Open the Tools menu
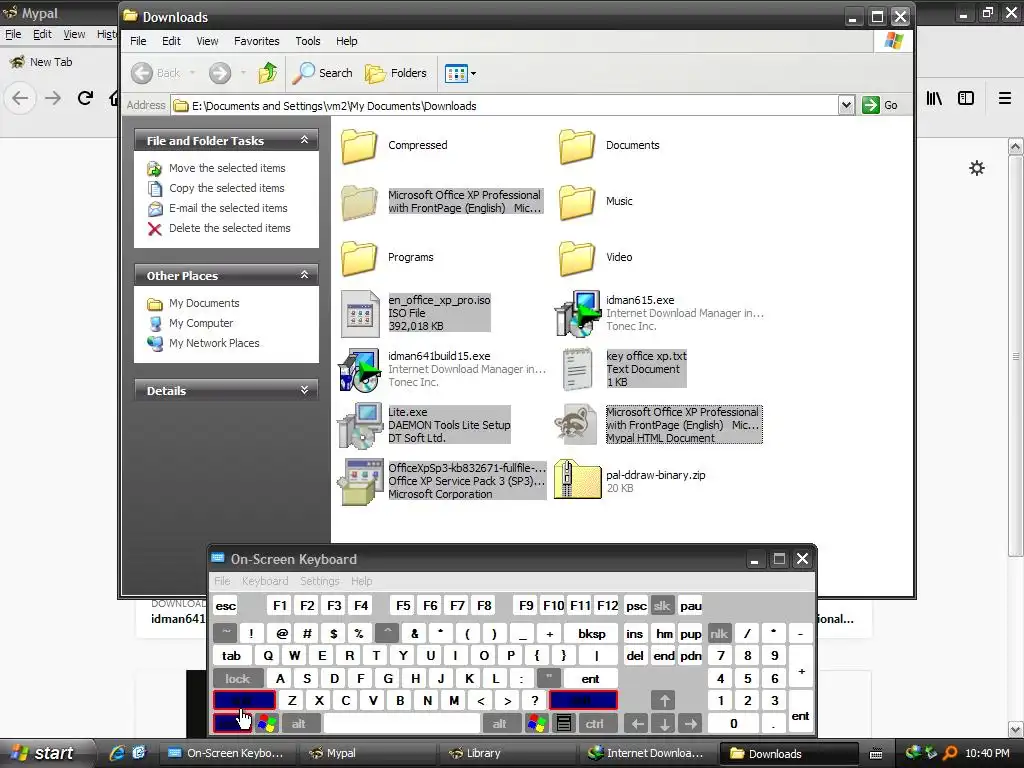The height and width of the screenshot is (768, 1024). tap(308, 41)
